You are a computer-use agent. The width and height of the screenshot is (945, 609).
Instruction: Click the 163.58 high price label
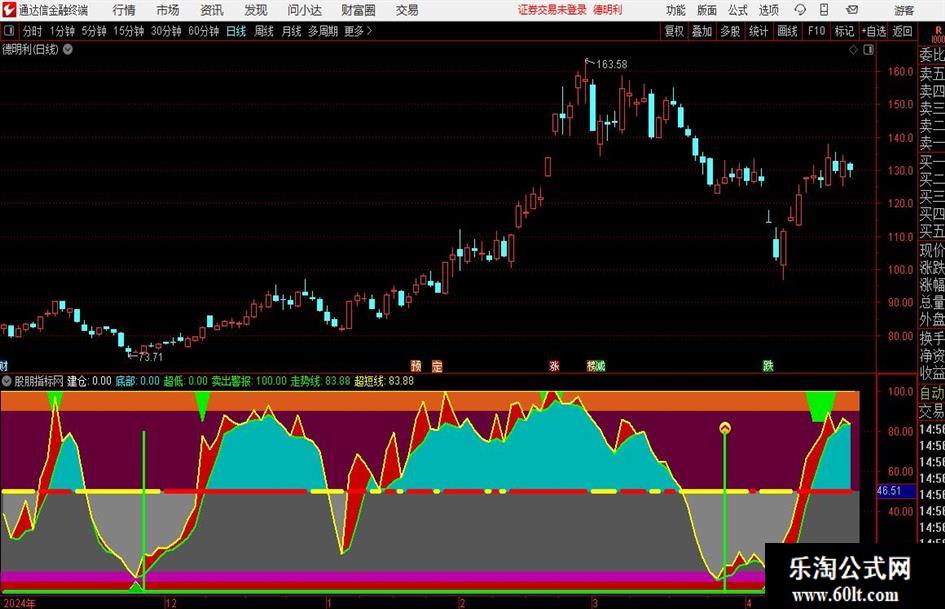pyautogui.click(x=612, y=64)
